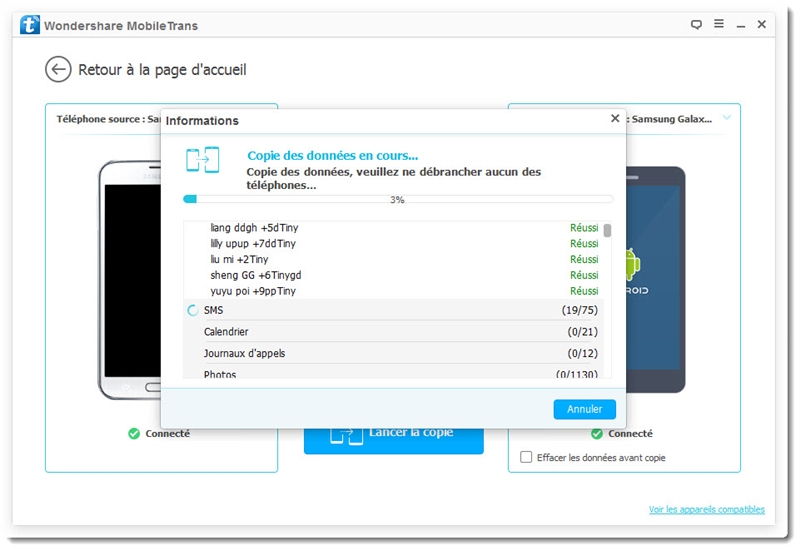Click destination phone Connecté check icon

[597, 434]
